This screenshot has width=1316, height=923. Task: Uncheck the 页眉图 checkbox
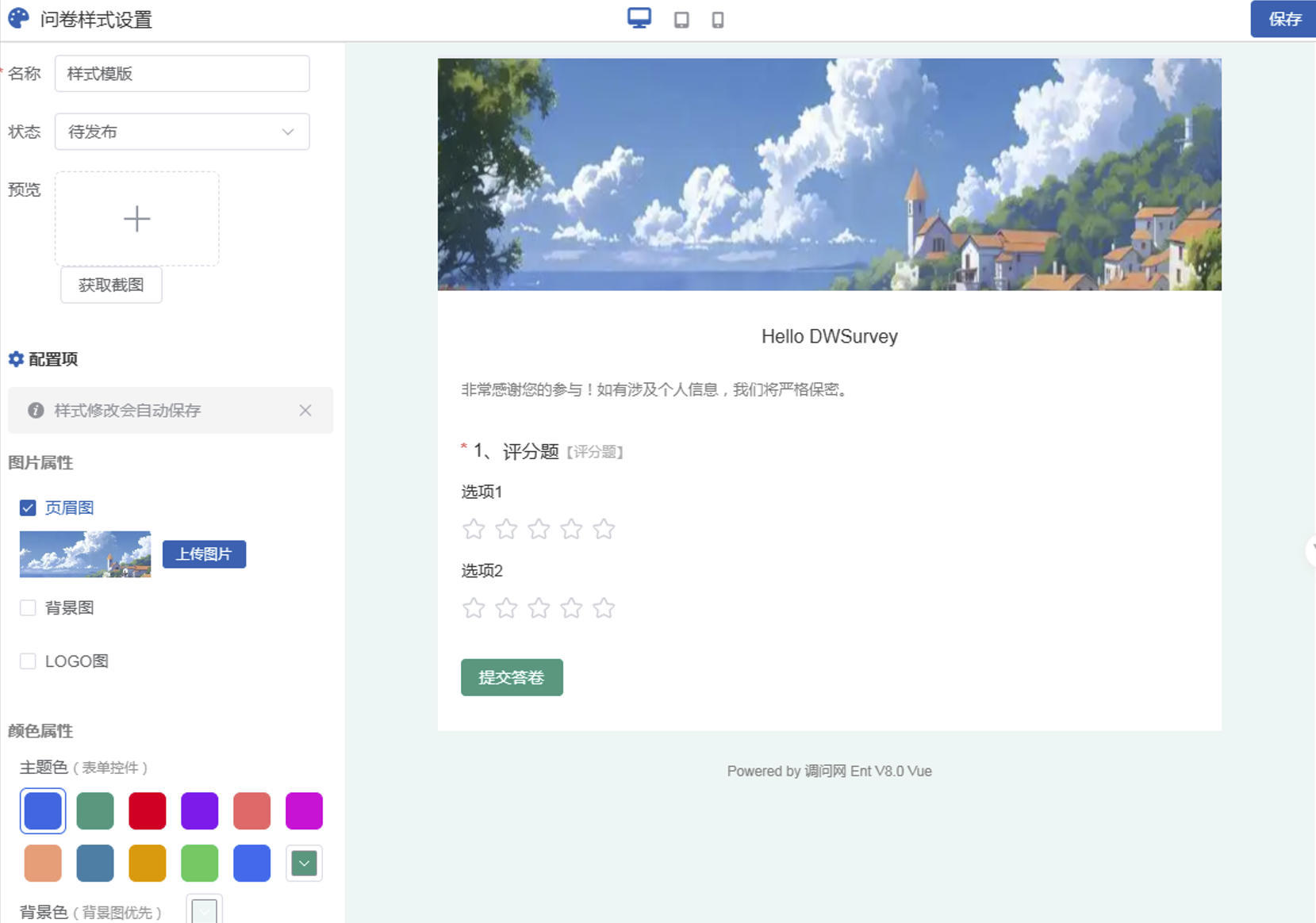(x=28, y=507)
